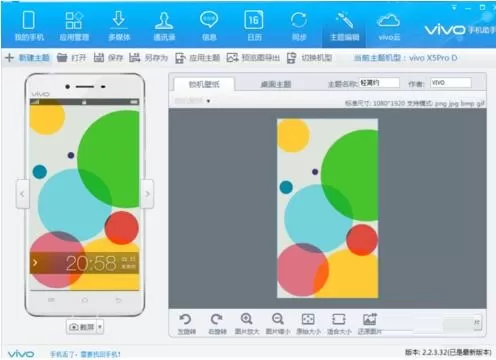Restore the original picture

coord(370,323)
